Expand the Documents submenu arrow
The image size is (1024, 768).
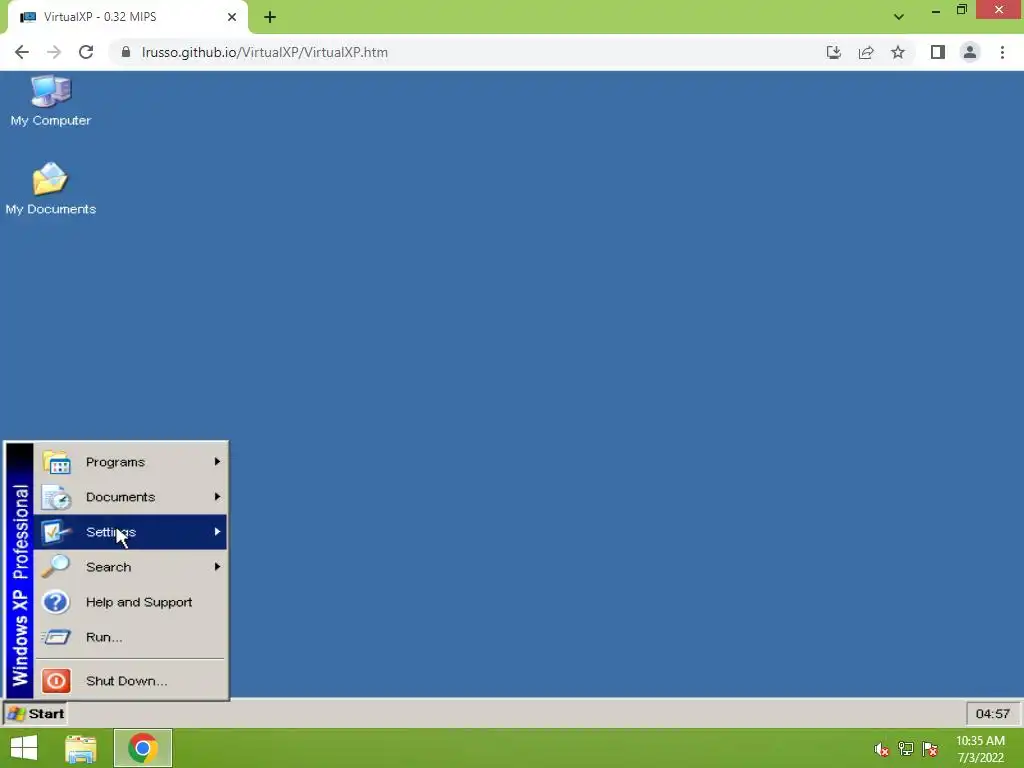pos(217,497)
